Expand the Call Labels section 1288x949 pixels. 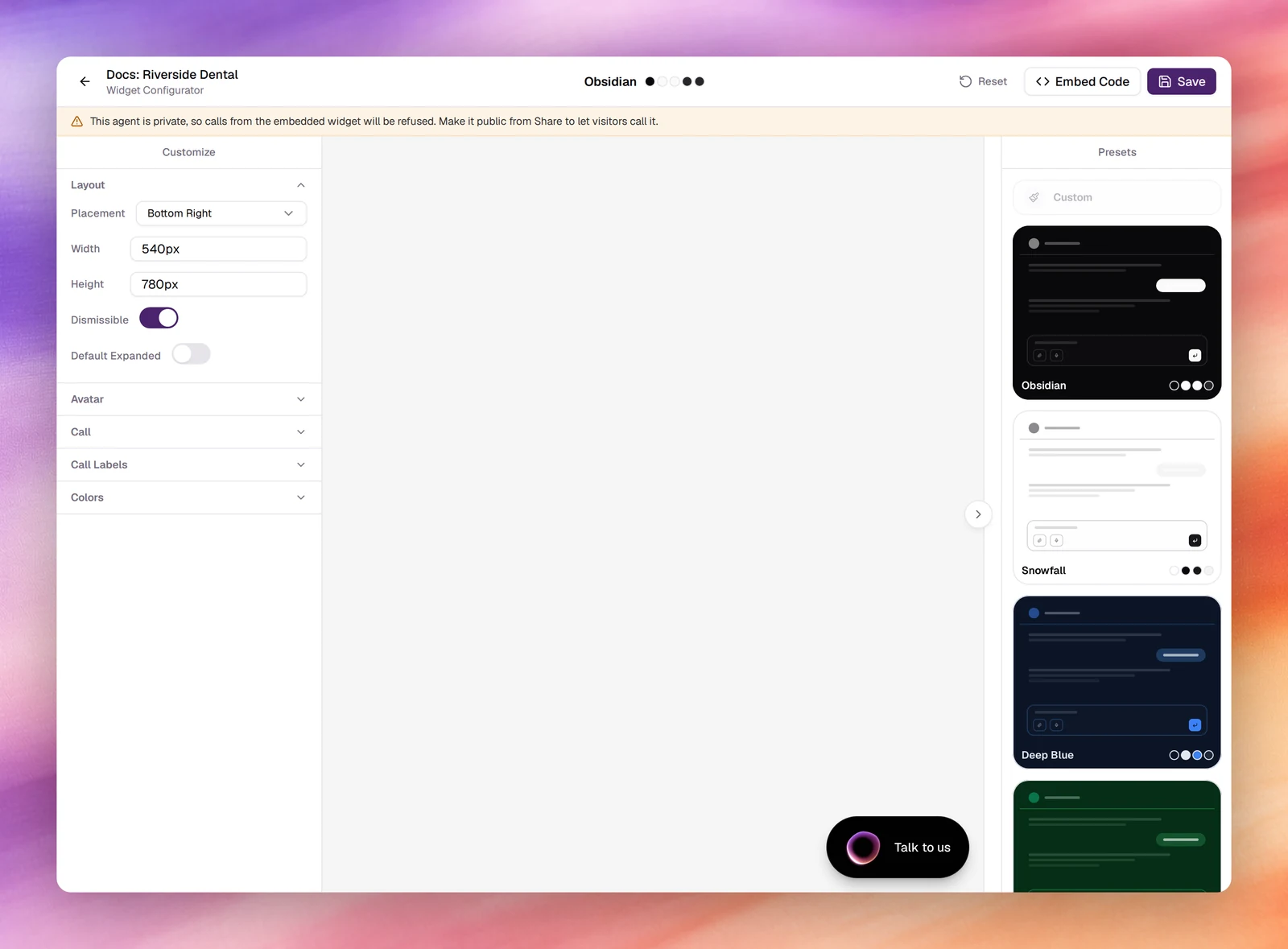click(x=189, y=464)
